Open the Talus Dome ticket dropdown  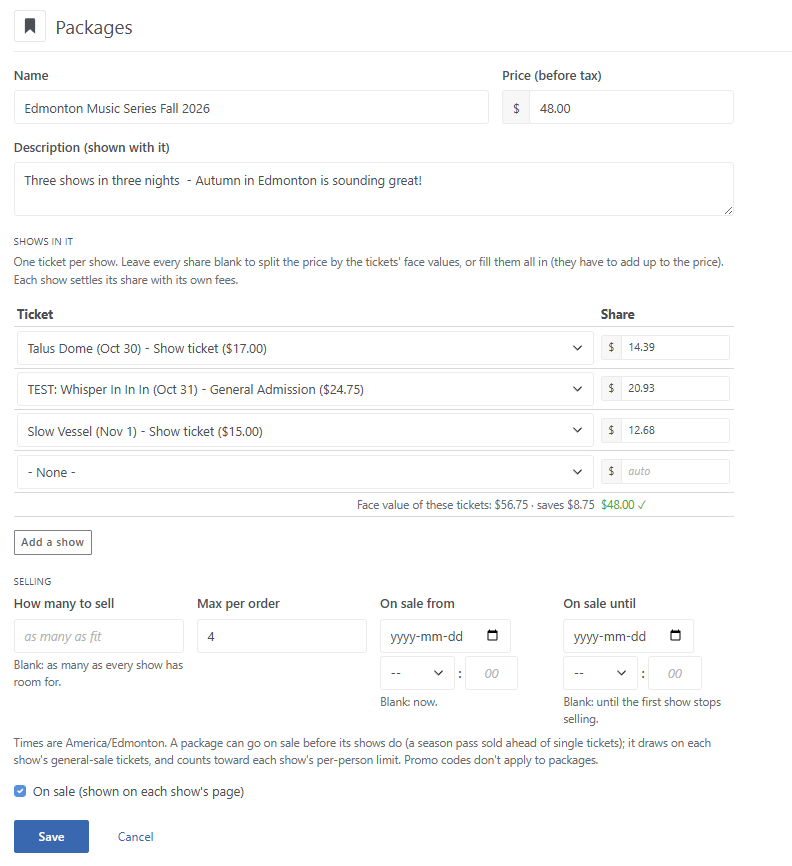[305, 348]
